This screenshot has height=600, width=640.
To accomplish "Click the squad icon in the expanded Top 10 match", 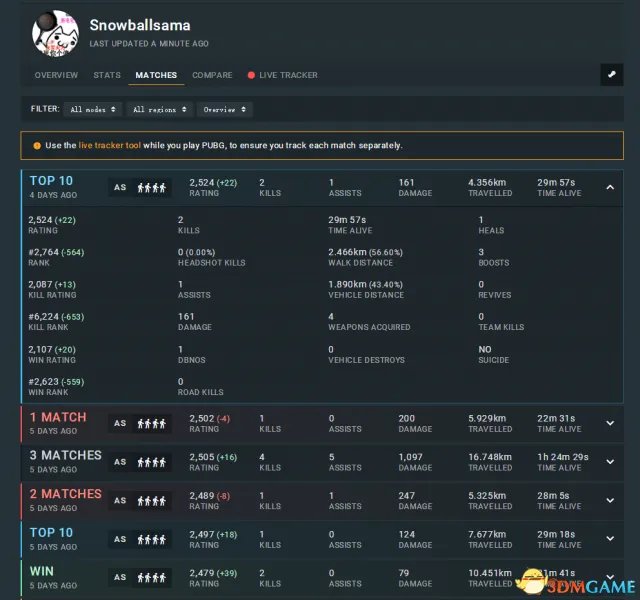I will tap(152, 187).
